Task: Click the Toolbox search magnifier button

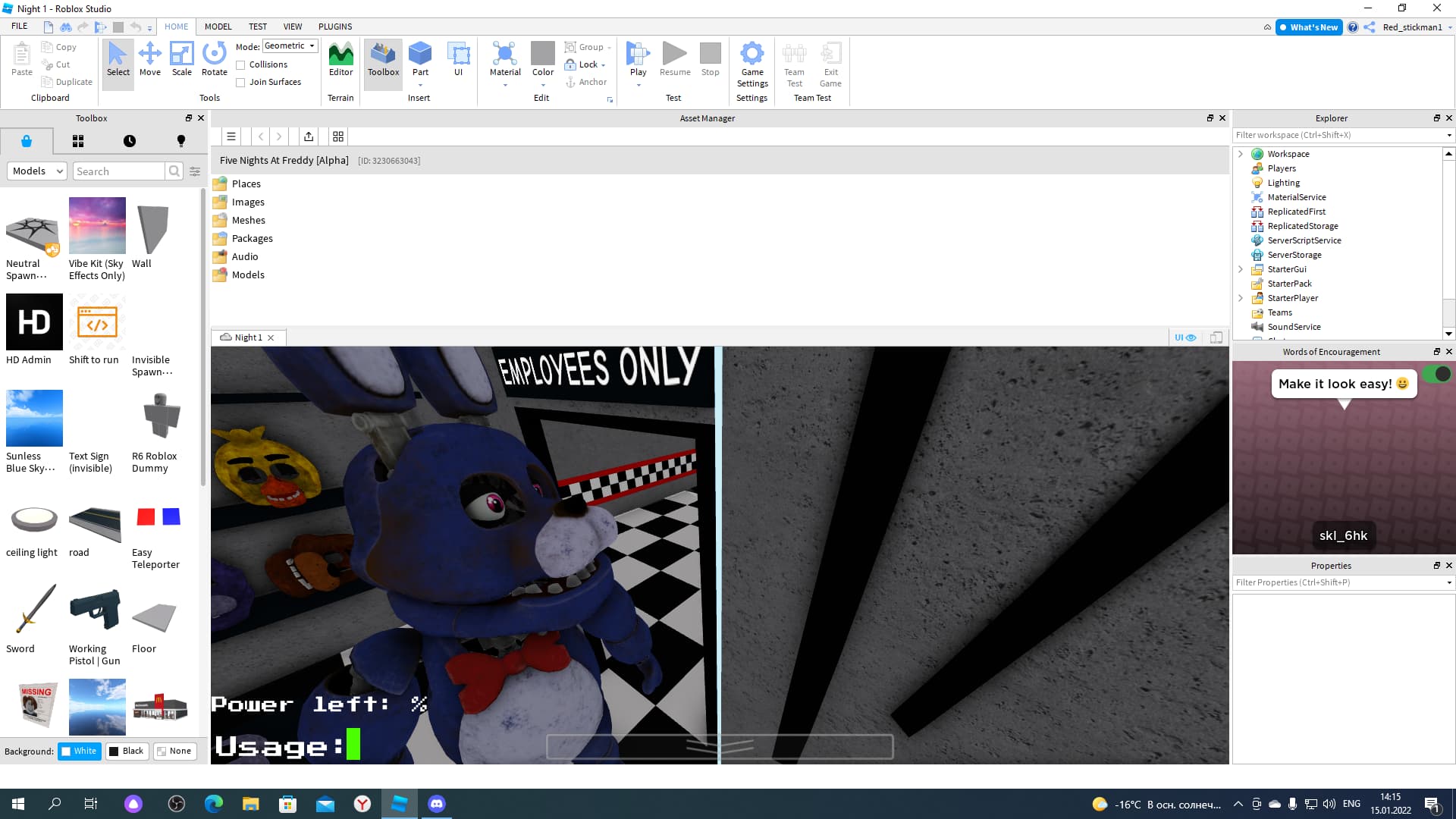Action: 174,171
